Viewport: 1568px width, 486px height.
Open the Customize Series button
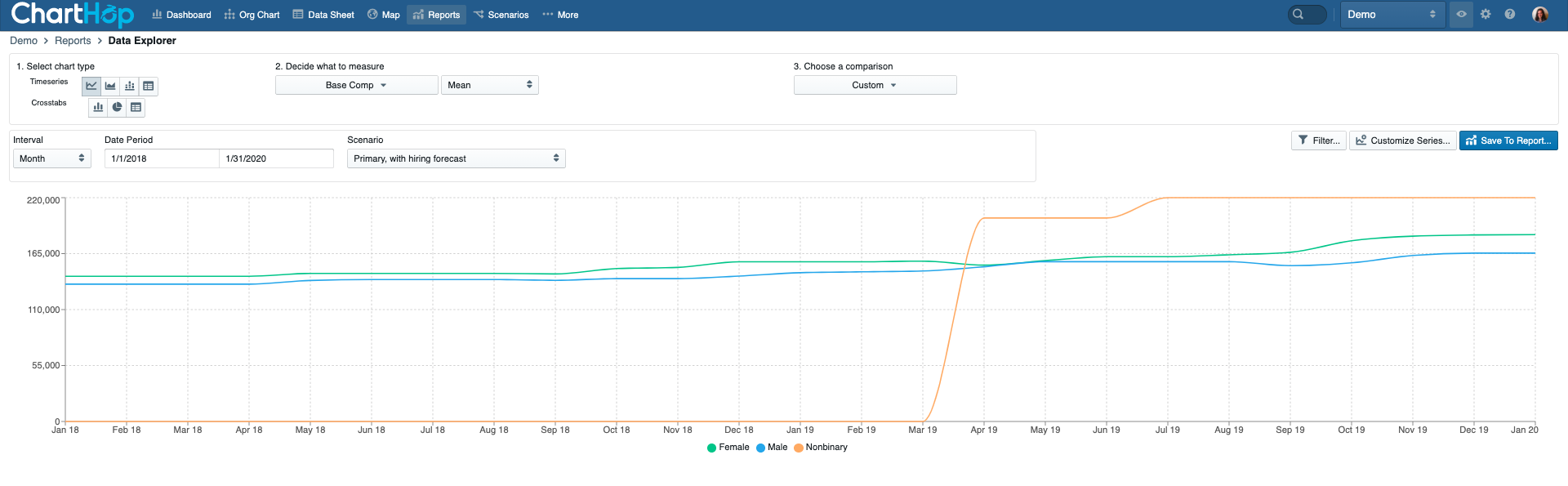click(1402, 140)
